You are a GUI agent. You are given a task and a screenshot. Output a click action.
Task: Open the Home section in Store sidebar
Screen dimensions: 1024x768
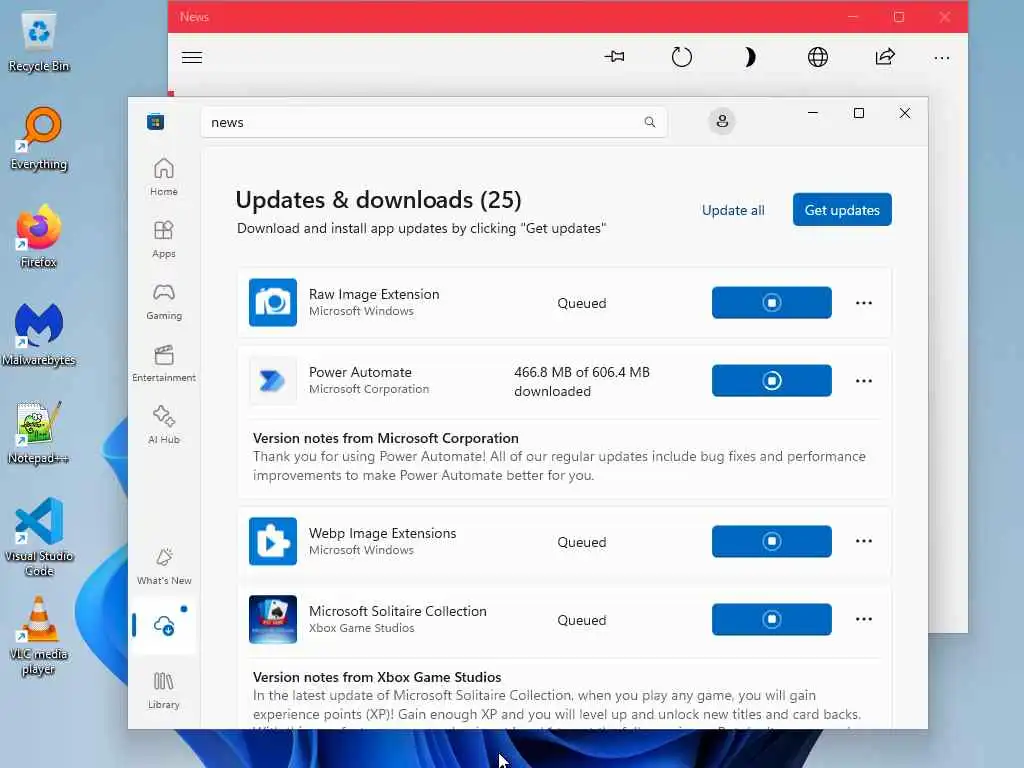[x=163, y=177]
